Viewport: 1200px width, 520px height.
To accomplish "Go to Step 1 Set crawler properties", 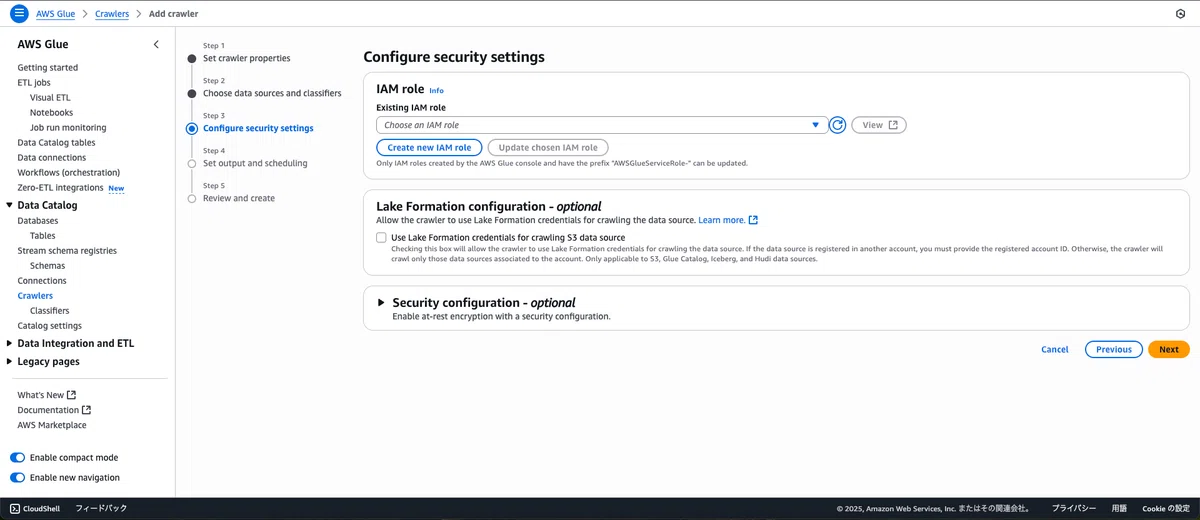I will [x=246, y=58].
